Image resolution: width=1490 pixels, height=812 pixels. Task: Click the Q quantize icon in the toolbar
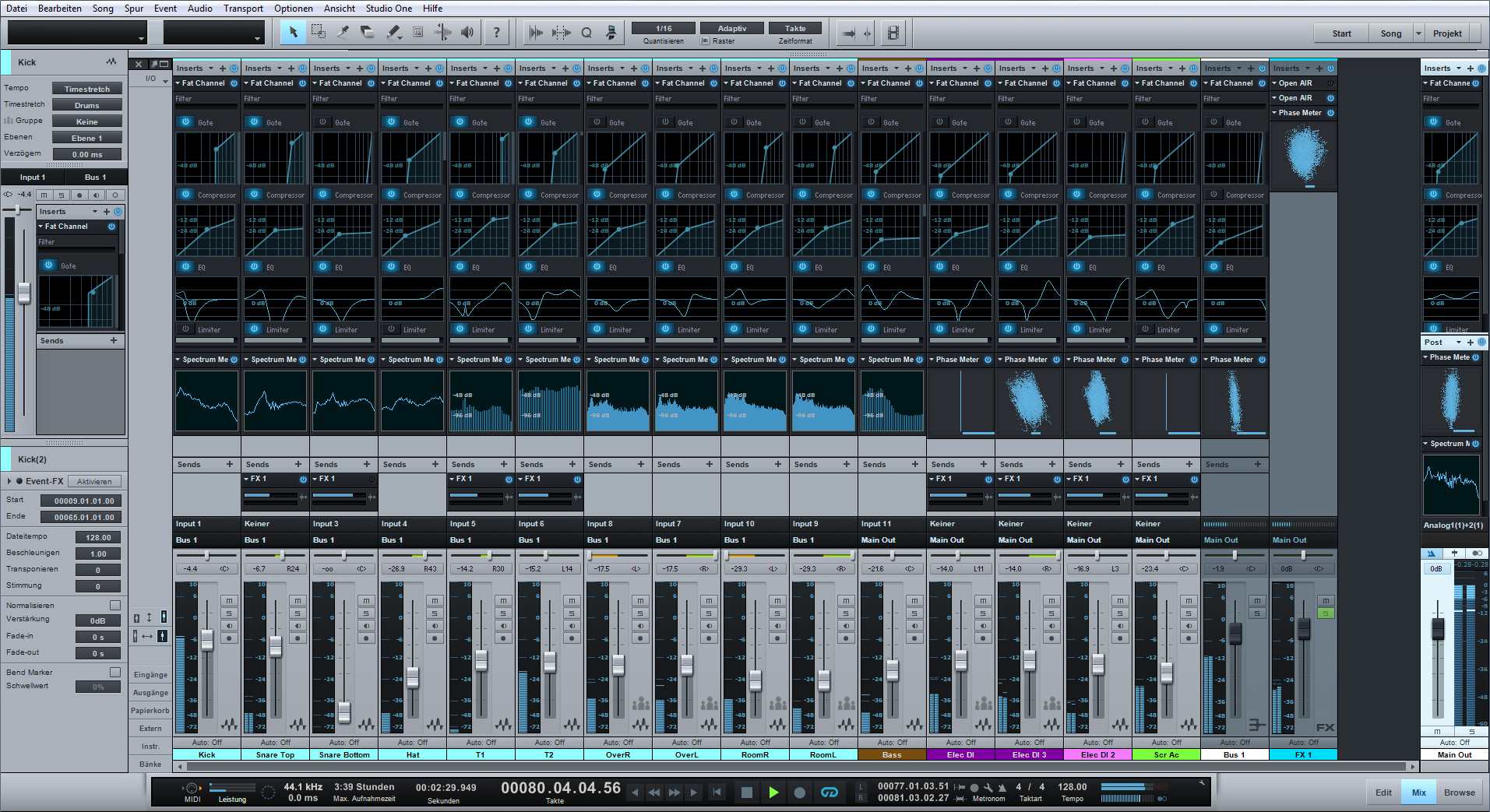coord(586,33)
